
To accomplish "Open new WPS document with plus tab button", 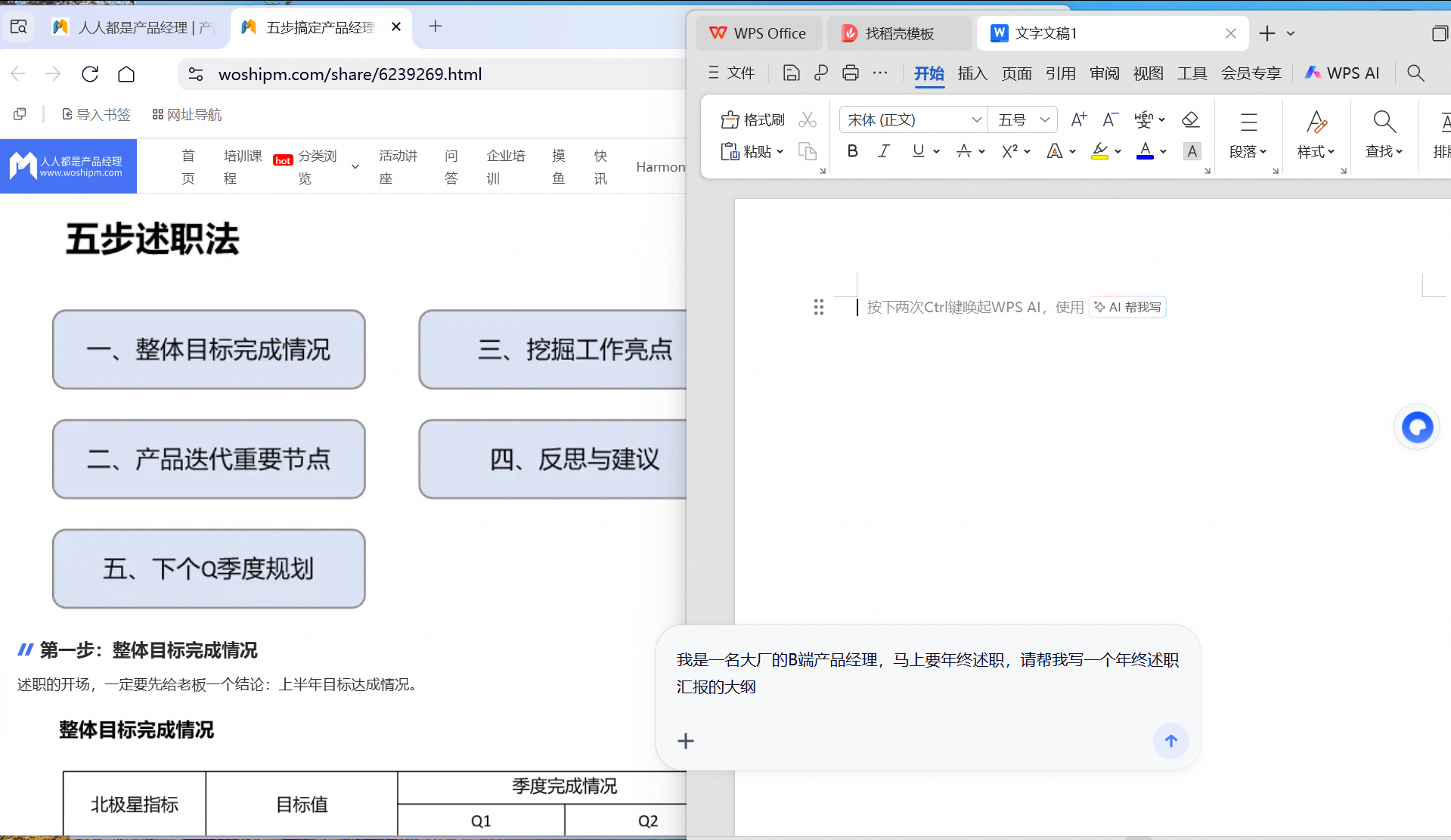I will (x=1267, y=33).
